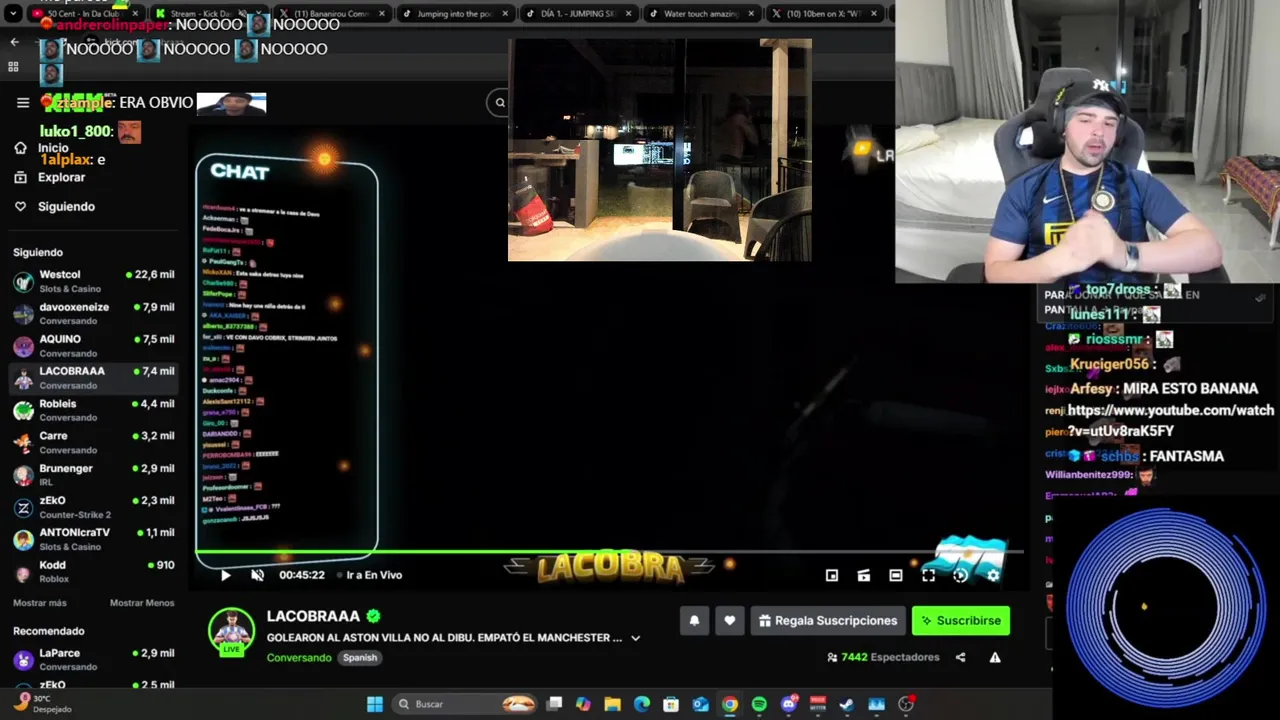The width and height of the screenshot is (1280, 720).
Task: Click the Spanish language tag
Action: pyautogui.click(x=360, y=657)
